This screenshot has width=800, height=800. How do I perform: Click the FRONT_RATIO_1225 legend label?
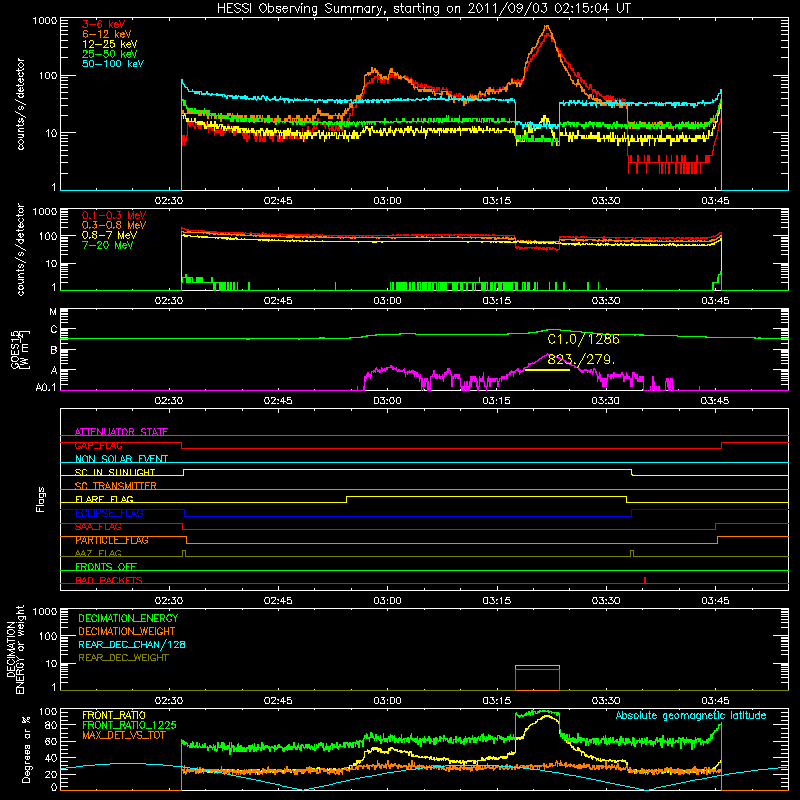[129, 725]
